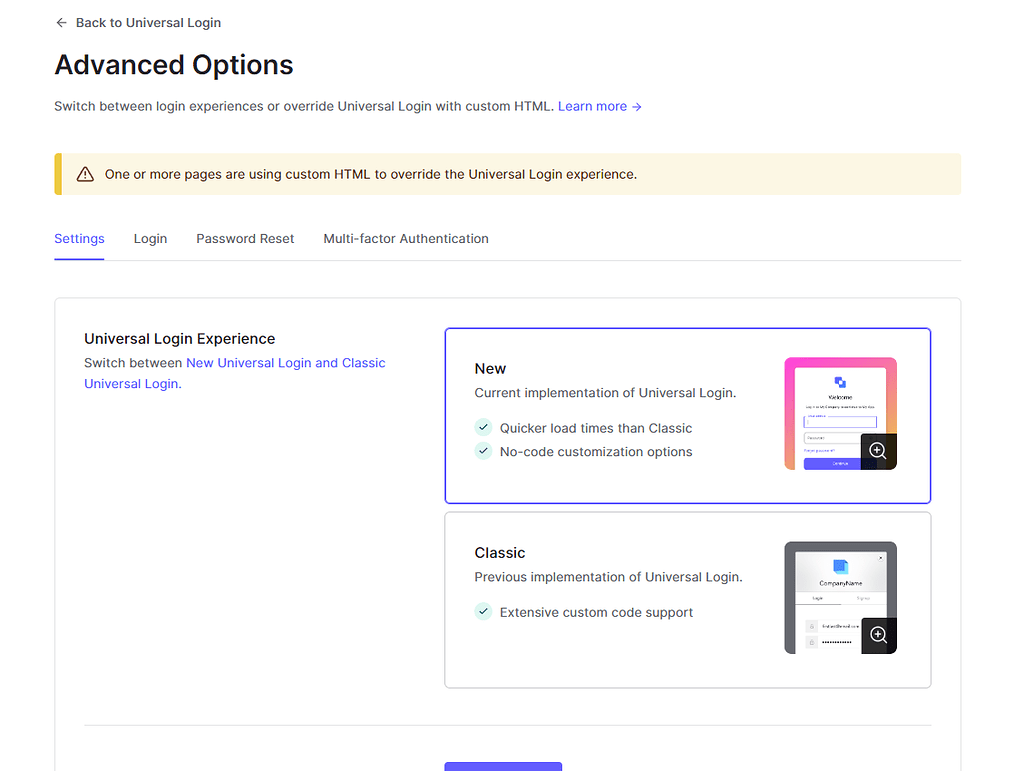Click the checkmark beside 'No-code customization options'
Viewport: 1024px width, 771px height.
(x=483, y=451)
